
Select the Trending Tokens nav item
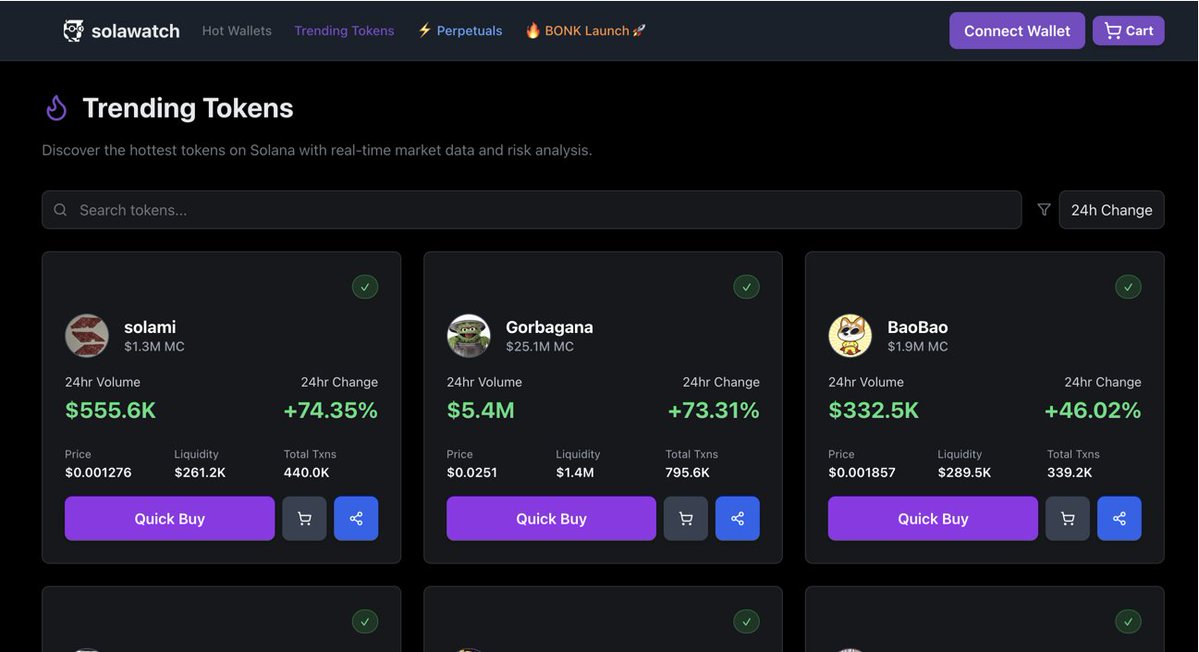(x=344, y=31)
